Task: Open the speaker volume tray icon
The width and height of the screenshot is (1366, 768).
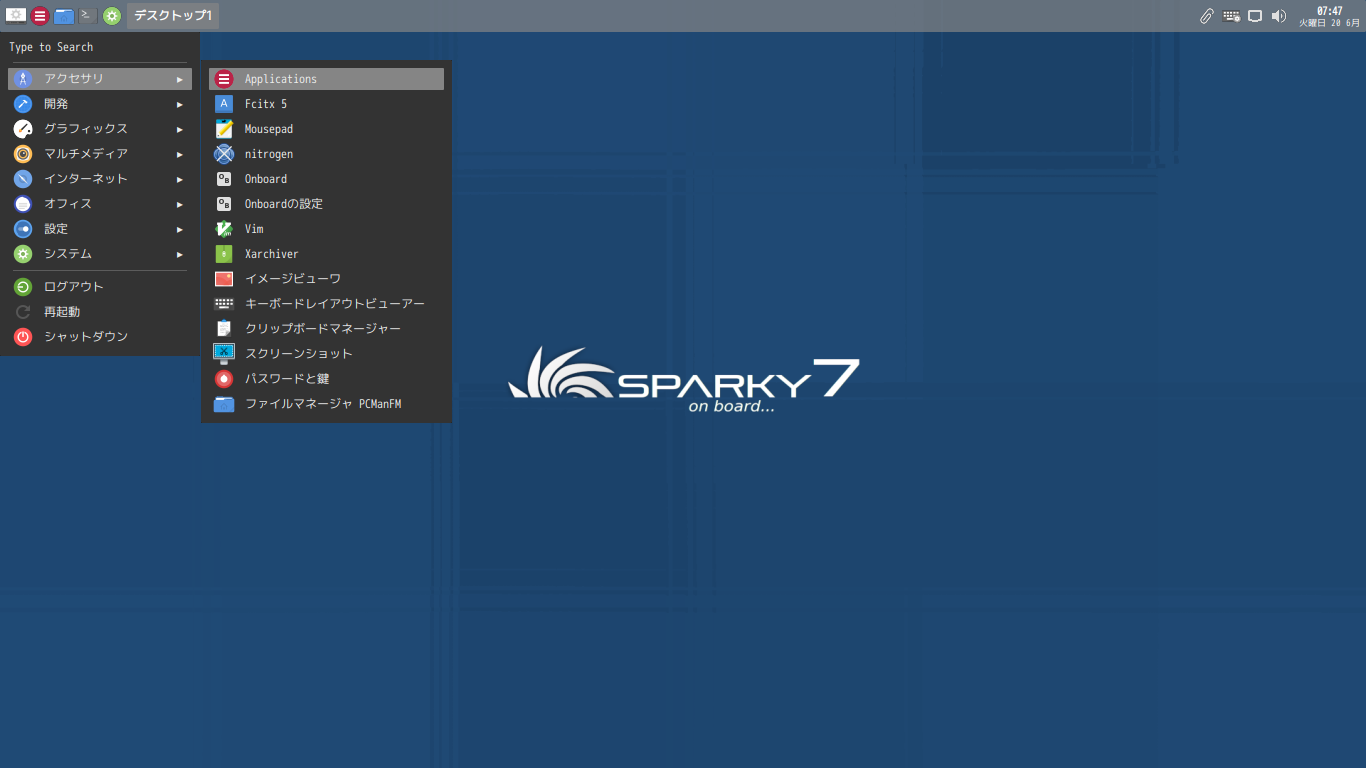Action: (1279, 16)
